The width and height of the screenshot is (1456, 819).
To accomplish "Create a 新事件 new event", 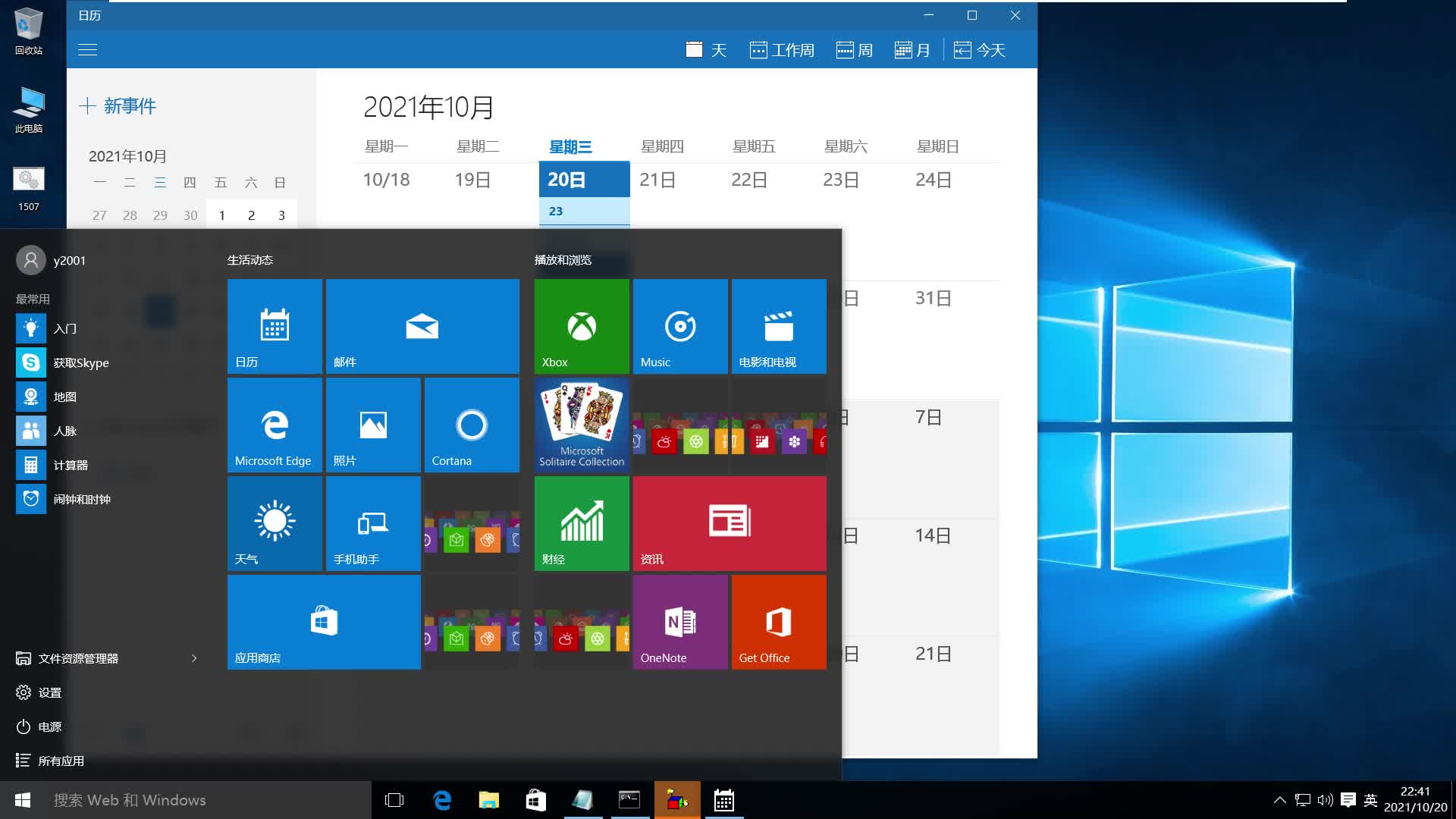I will click(x=118, y=106).
